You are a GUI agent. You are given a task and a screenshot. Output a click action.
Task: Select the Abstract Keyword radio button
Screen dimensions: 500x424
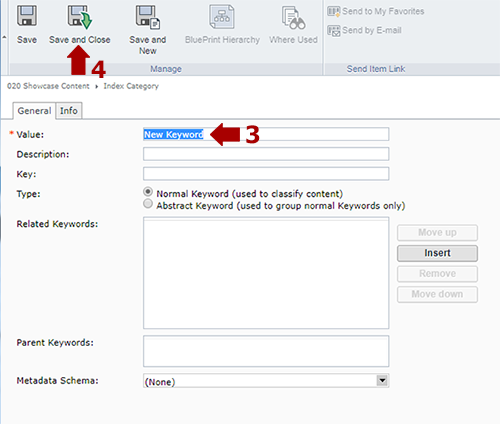148,203
